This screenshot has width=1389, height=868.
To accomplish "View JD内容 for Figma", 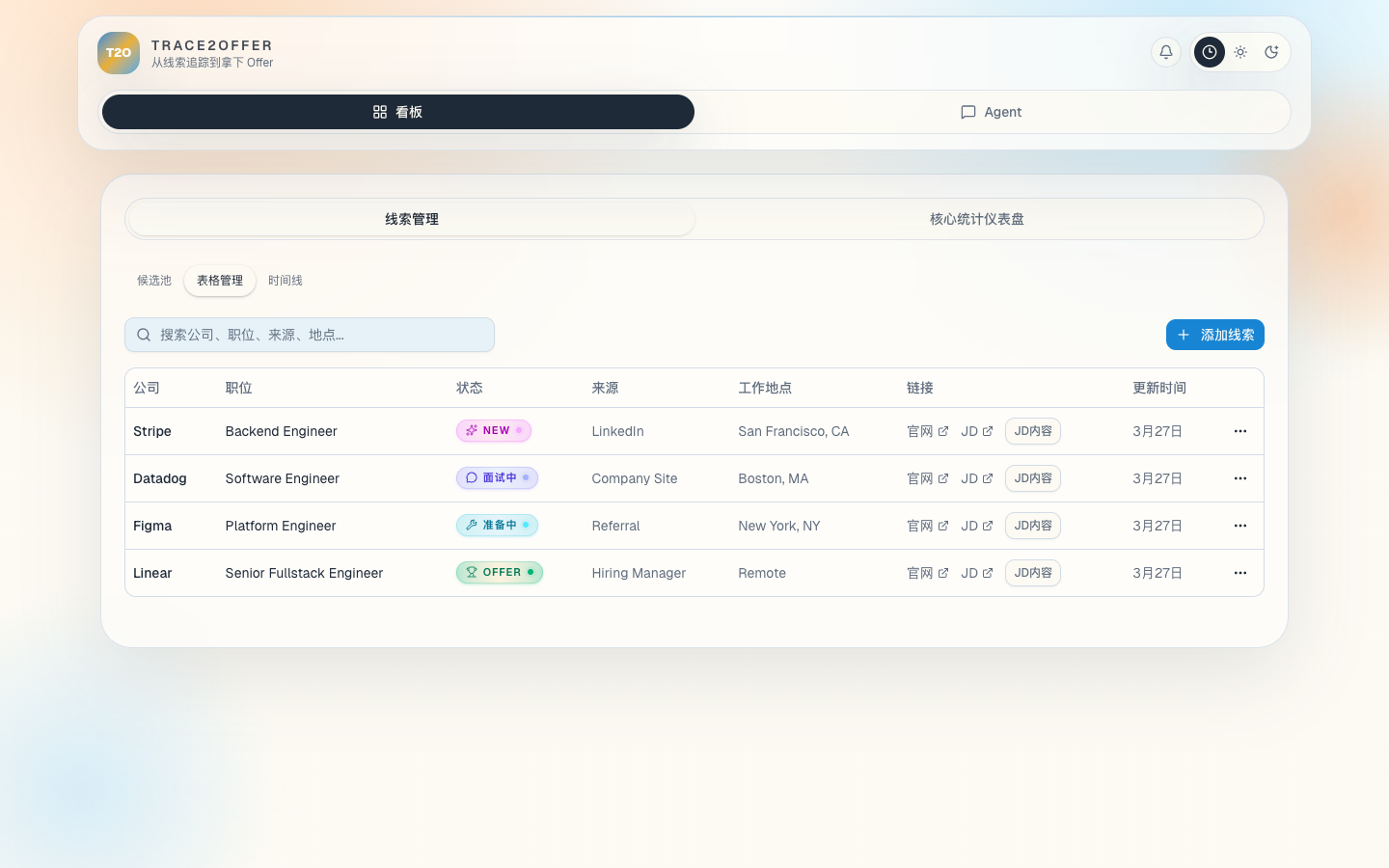I will (1033, 526).
